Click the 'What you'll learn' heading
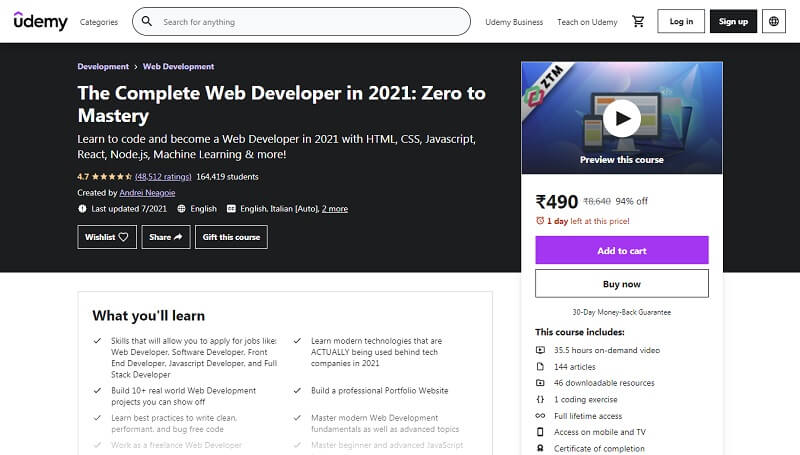Image resolution: width=800 pixels, height=455 pixels. 148,316
